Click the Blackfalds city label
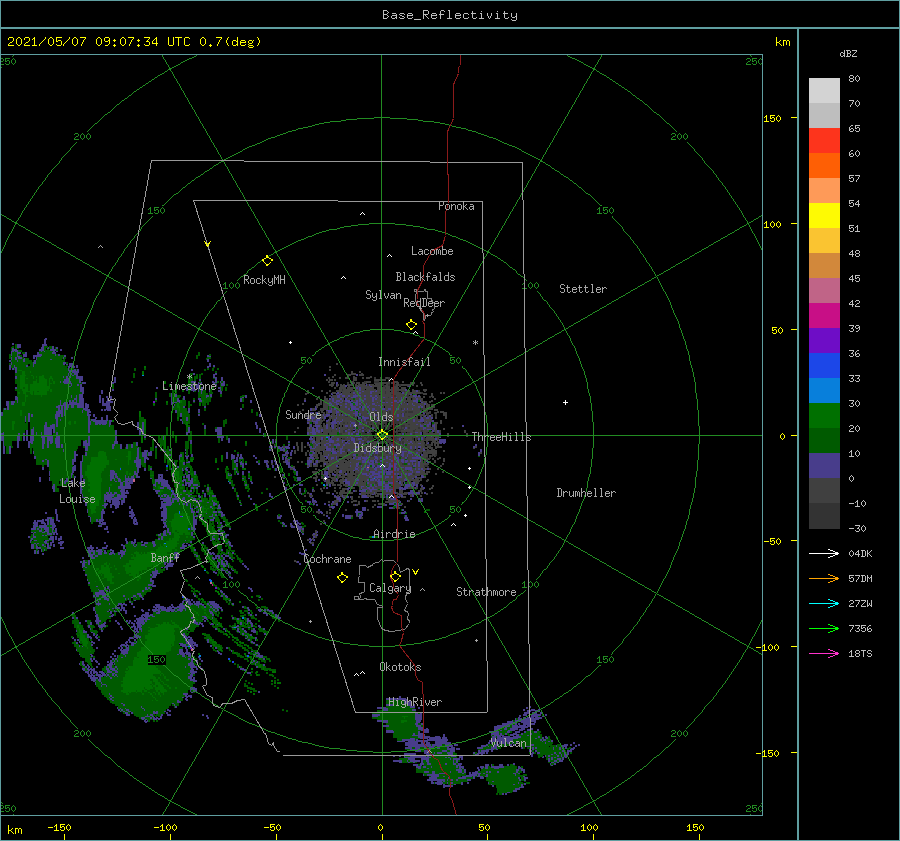 [425, 277]
